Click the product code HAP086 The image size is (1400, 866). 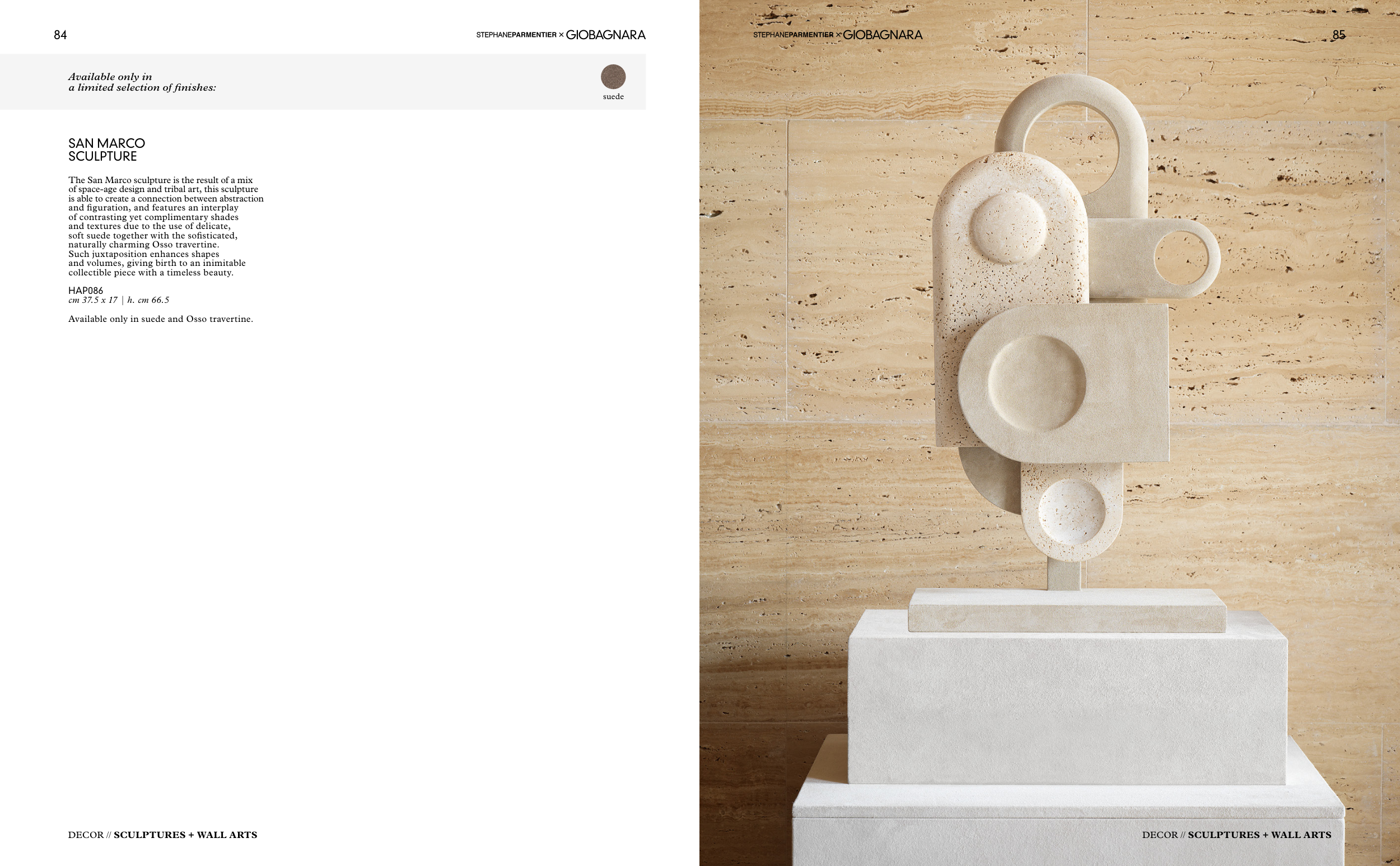pos(85,291)
